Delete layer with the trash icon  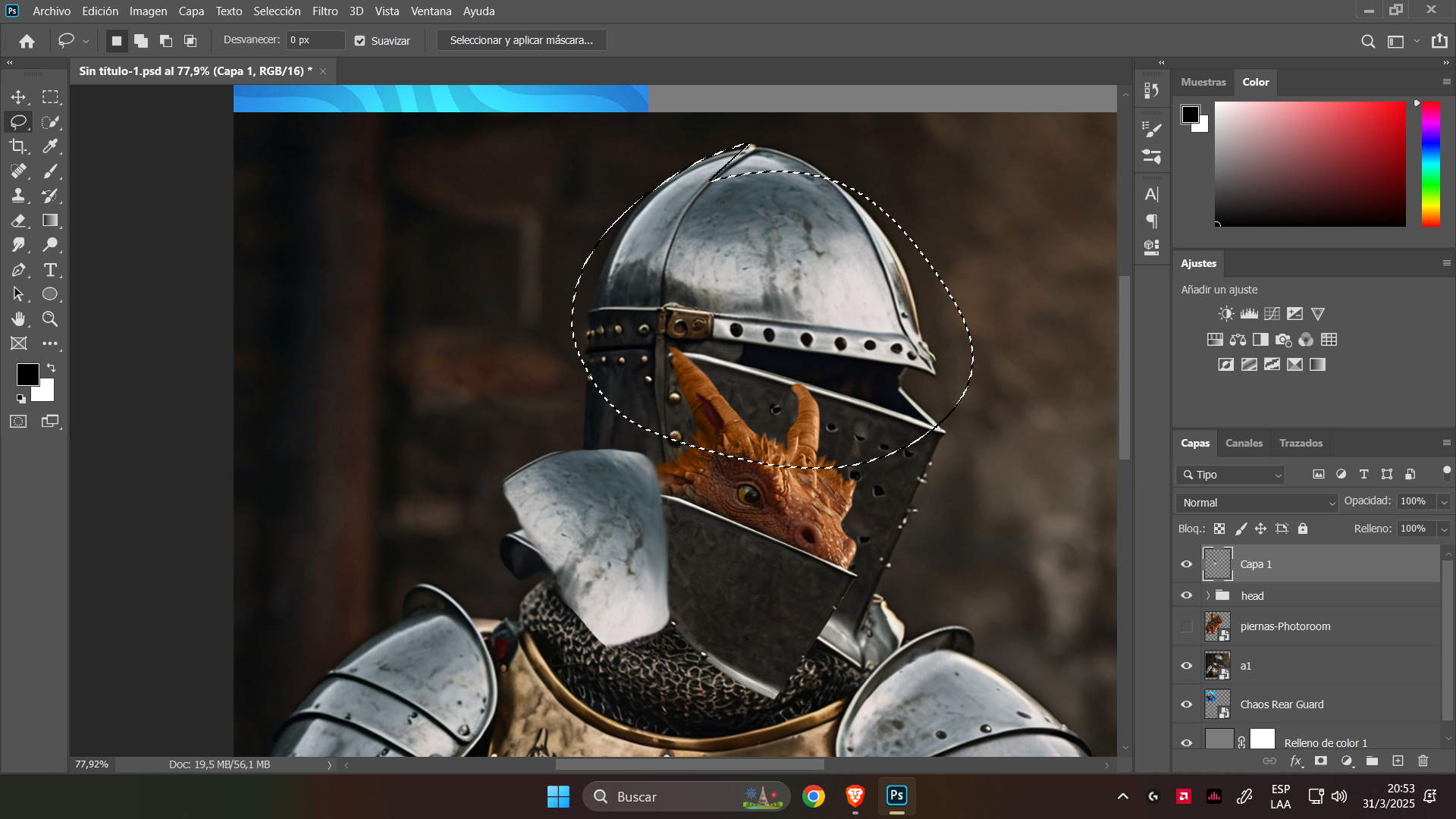(x=1423, y=761)
